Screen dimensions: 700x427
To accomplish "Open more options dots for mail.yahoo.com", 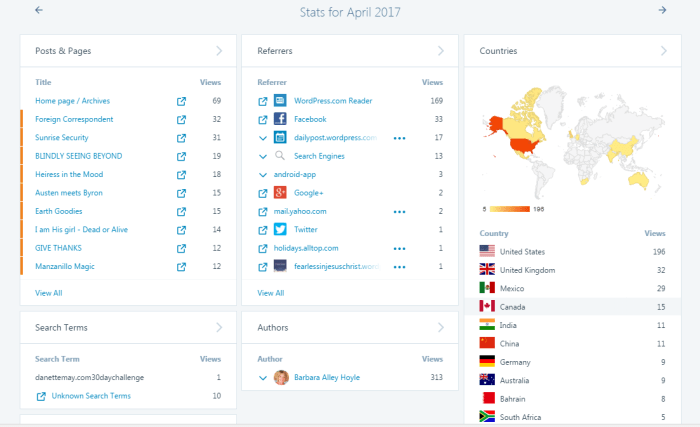I will [x=400, y=212].
